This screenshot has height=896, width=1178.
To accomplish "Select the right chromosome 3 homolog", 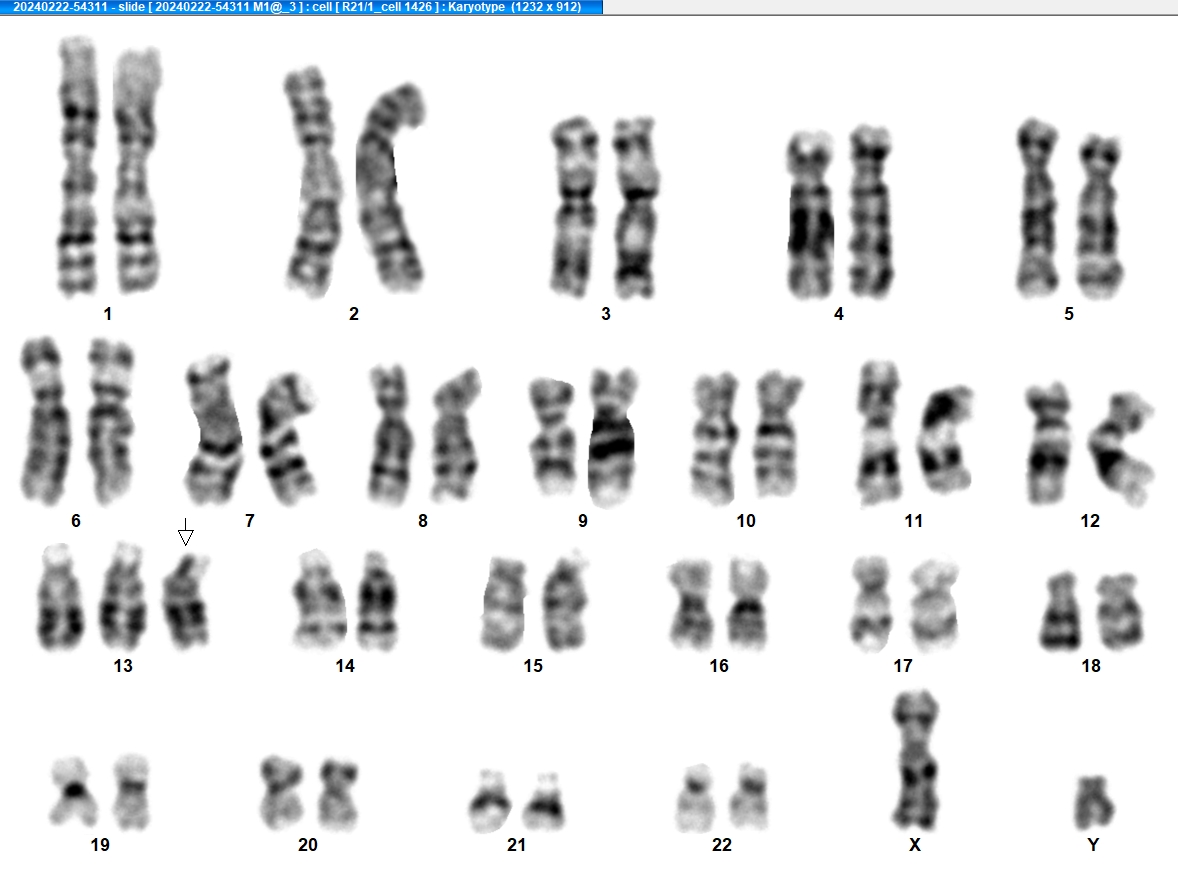I will pyautogui.click(x=635, y=208).
